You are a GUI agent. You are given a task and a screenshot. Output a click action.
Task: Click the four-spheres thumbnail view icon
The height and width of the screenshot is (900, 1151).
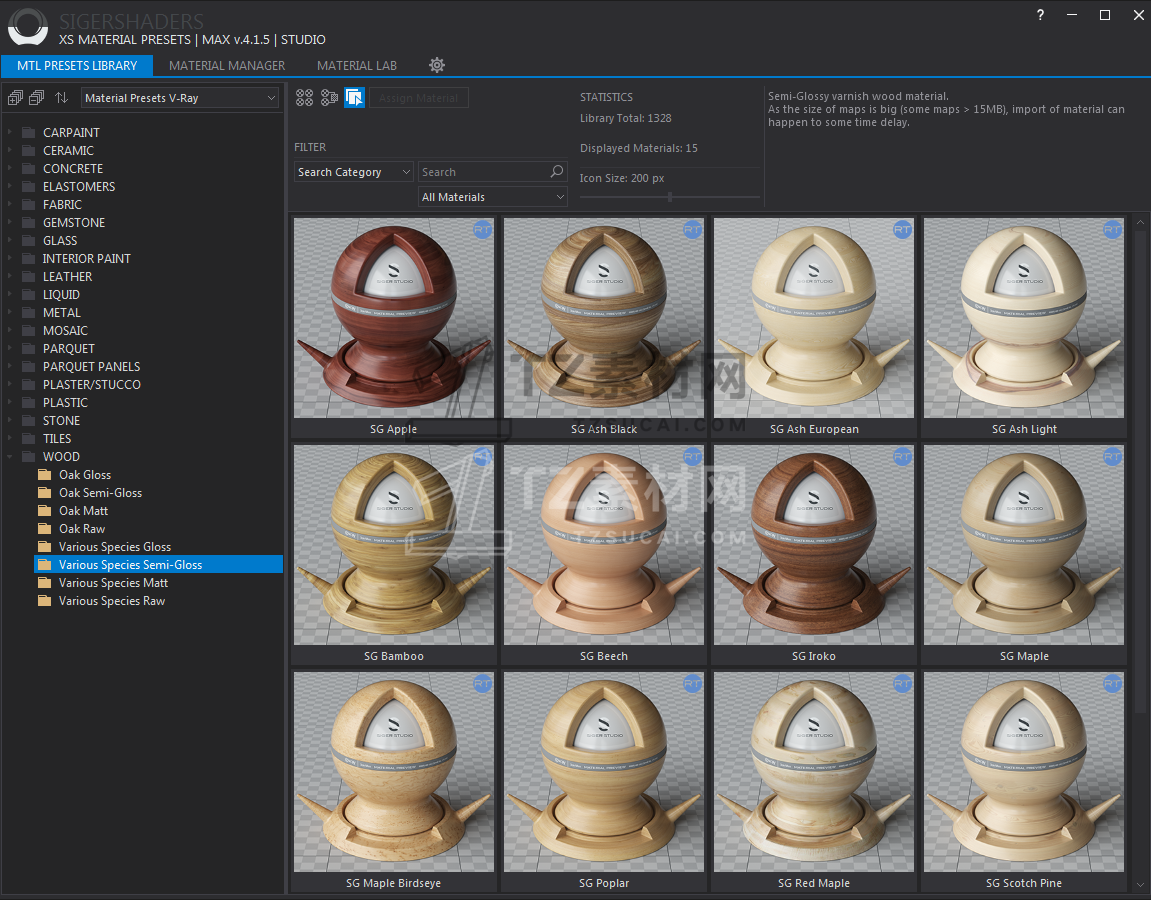pyautogui.click(x=305, y=98)
